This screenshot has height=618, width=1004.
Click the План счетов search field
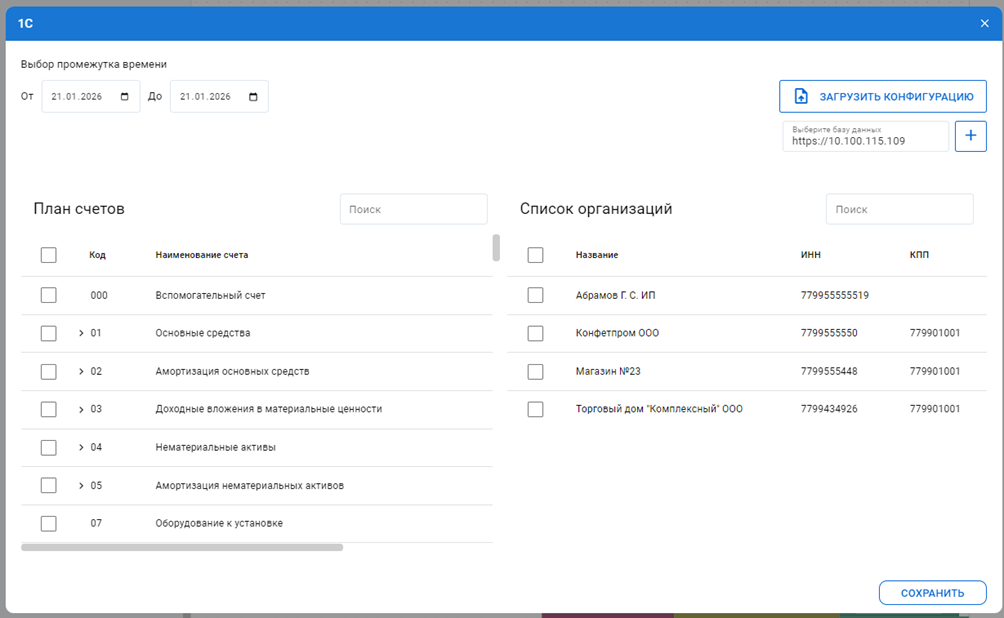tap(413, 209)
